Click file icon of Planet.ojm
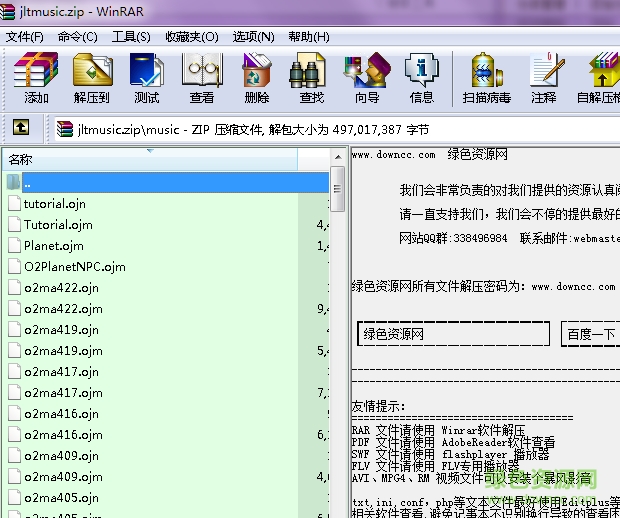620x518 pixels. [x=15, y=246]
